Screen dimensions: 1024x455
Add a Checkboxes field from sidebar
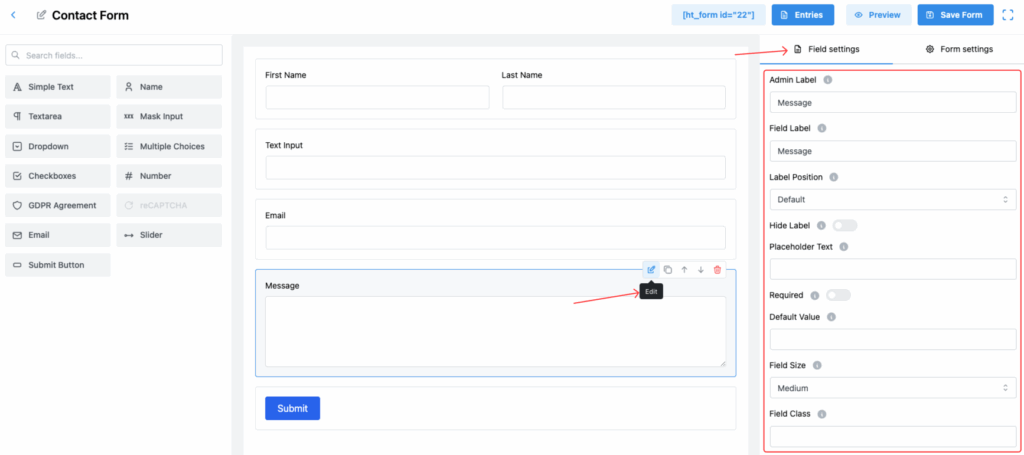pos(57,176)
